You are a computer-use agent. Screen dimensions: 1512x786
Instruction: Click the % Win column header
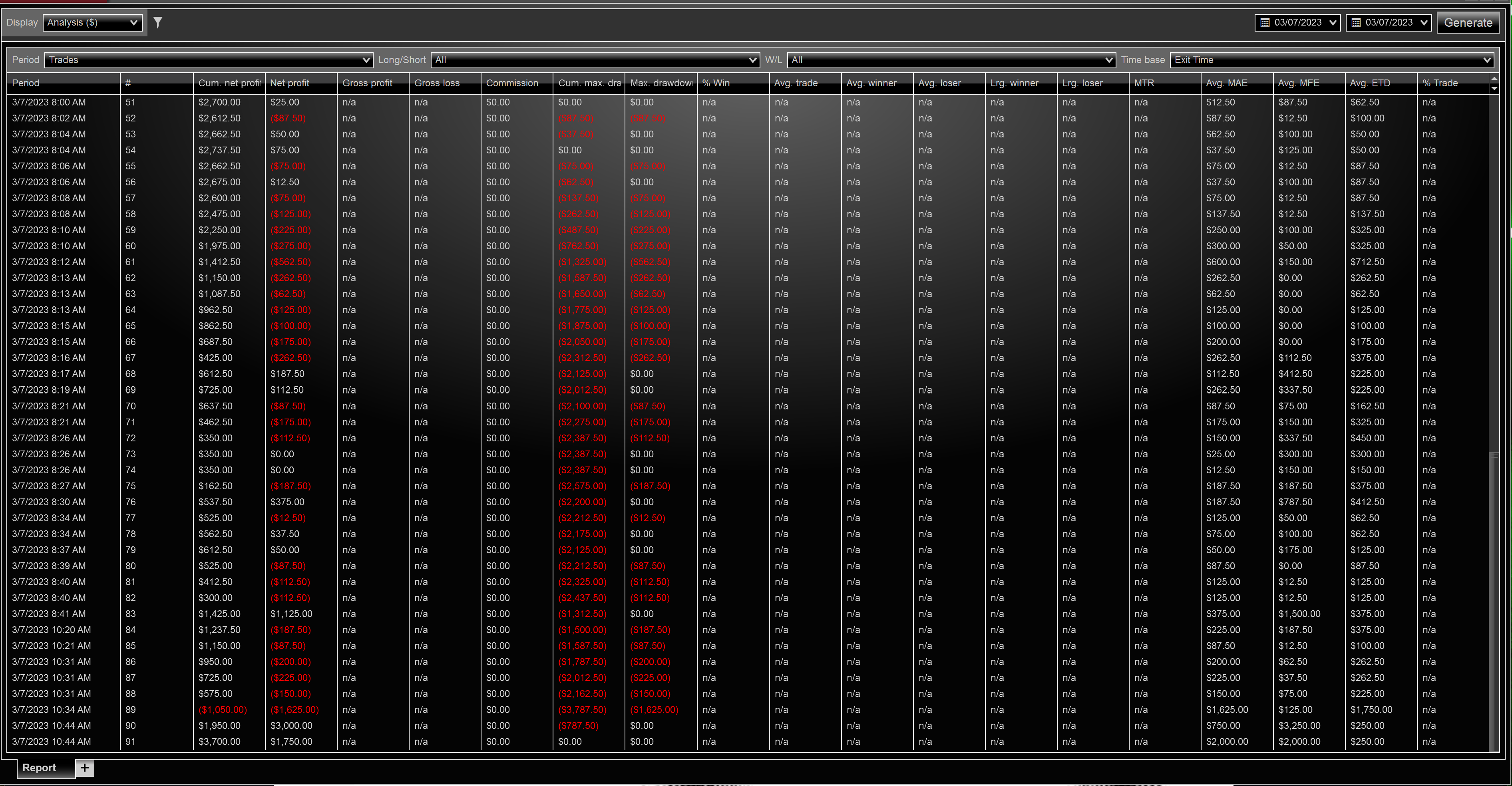[732, 83]
